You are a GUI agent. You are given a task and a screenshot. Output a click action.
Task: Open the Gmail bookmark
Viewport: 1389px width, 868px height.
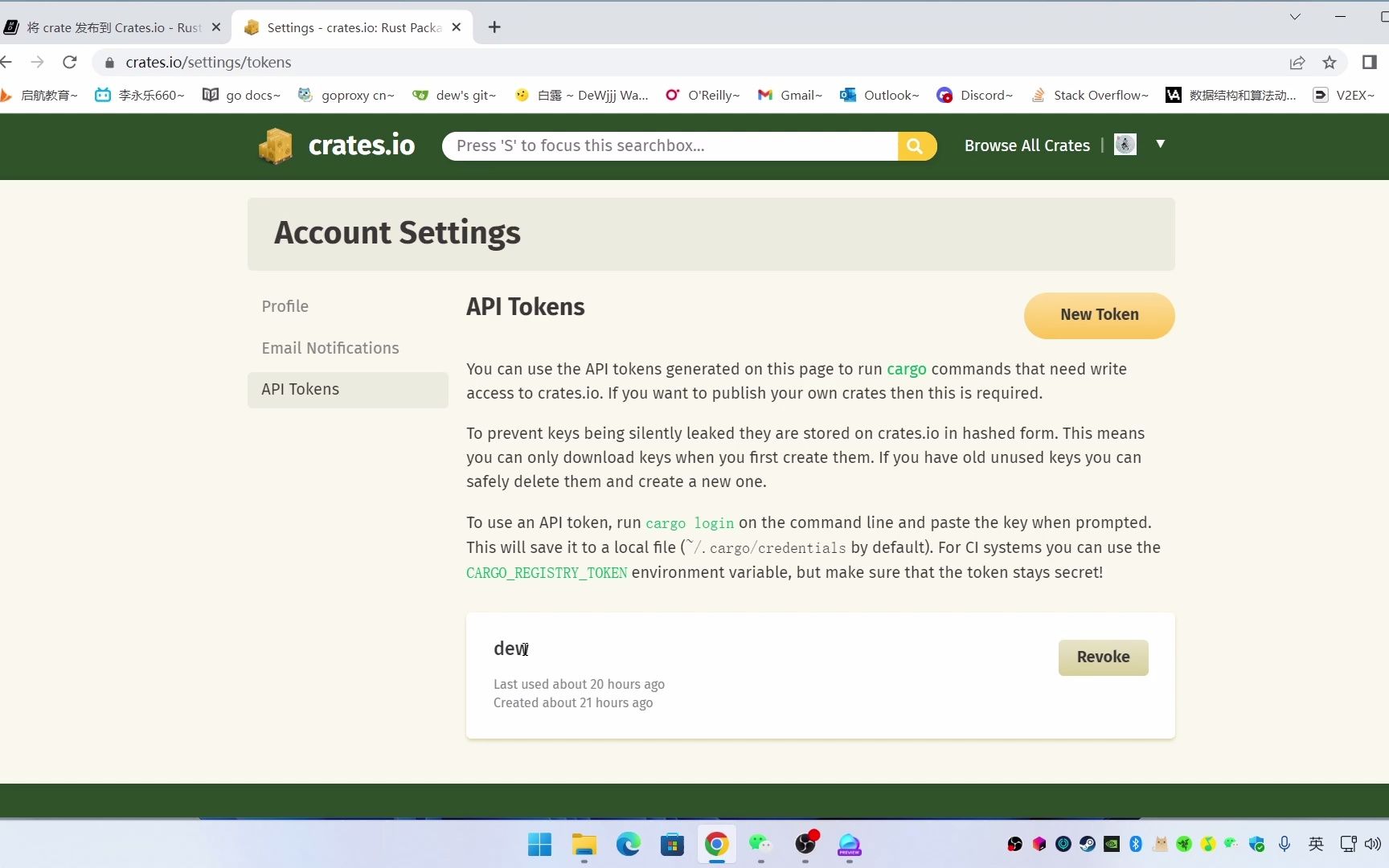click(790, 95)
